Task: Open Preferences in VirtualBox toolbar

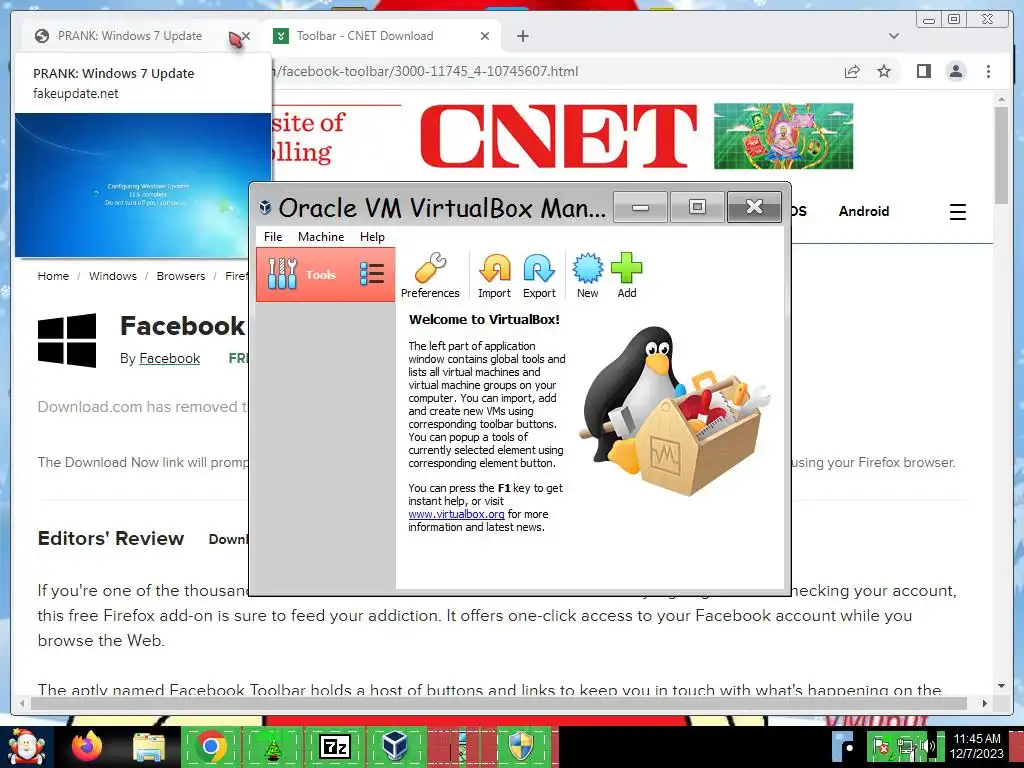Action: pyautogui.click(x=430, y=275)
